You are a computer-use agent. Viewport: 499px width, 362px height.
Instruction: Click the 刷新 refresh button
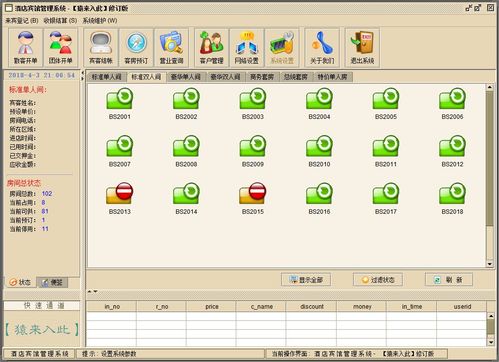pyautogui.click(x=449, y=280)
